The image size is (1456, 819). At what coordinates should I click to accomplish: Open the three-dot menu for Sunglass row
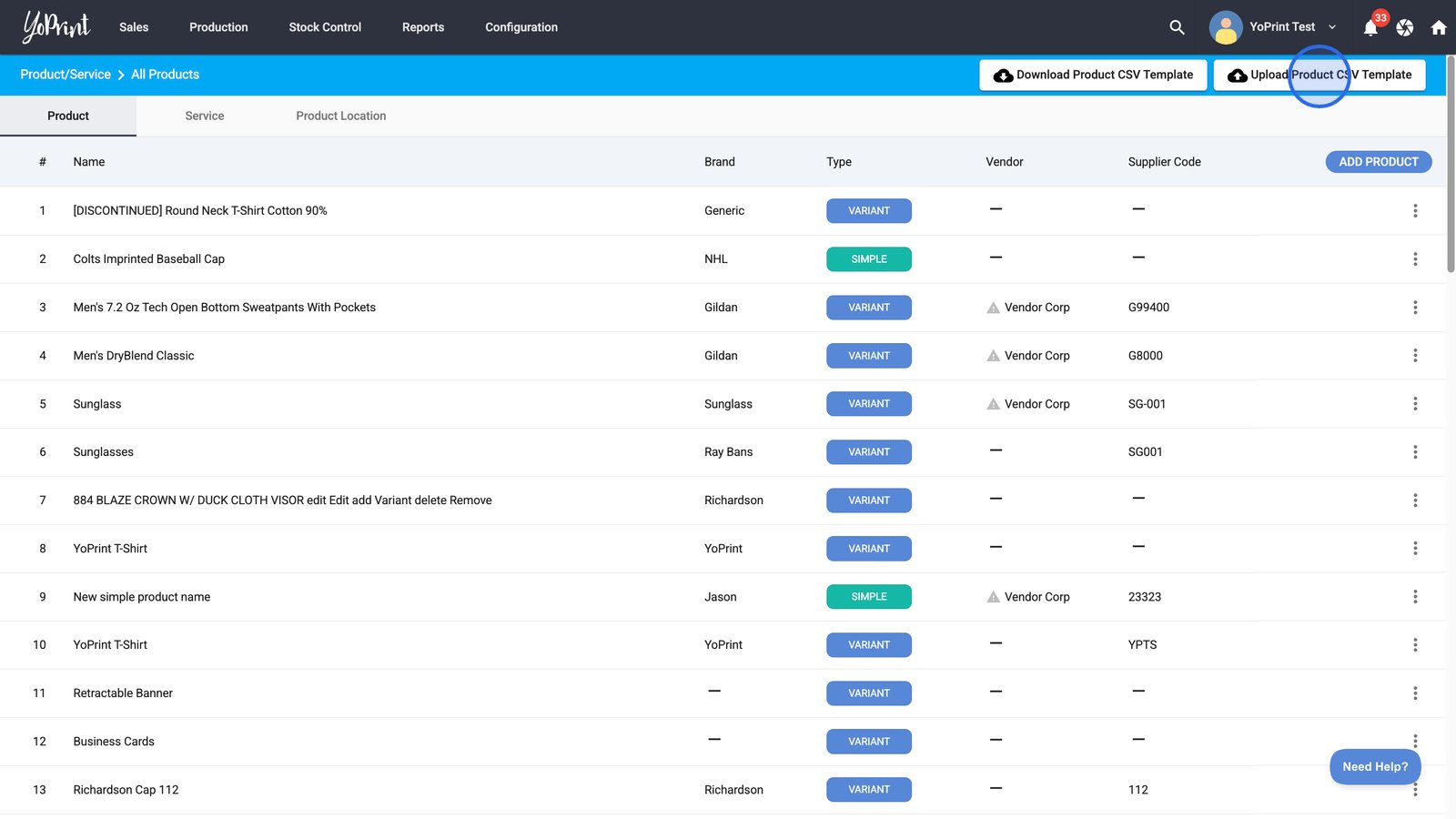1415,404
